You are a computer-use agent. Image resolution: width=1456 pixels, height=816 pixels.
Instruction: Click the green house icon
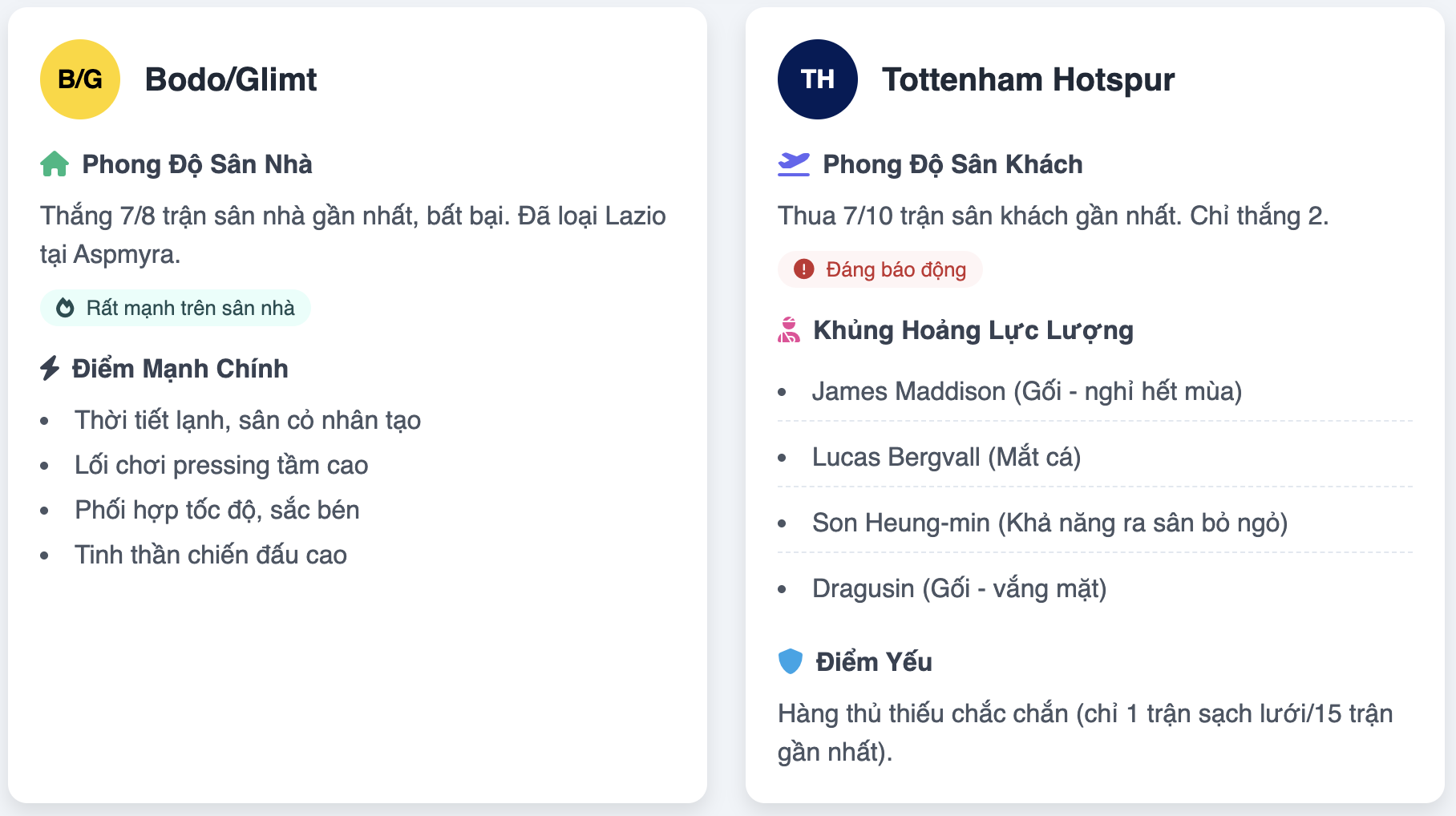(x=55, y=164)
